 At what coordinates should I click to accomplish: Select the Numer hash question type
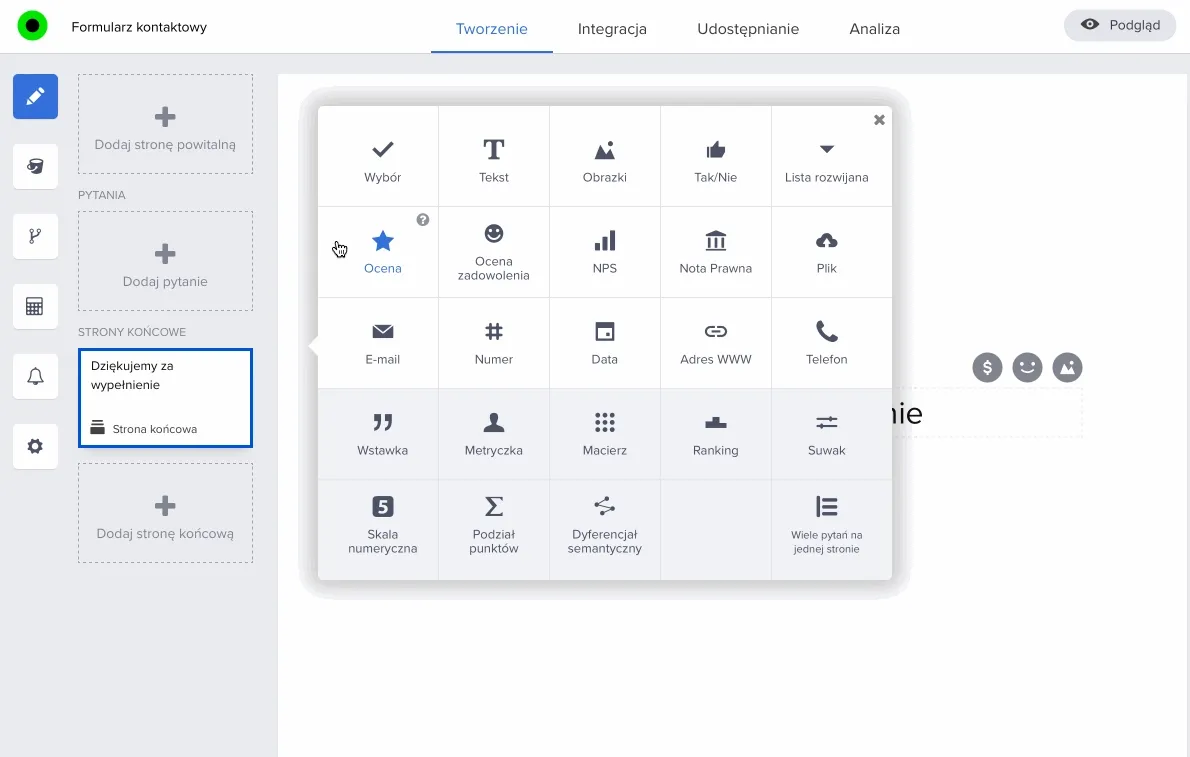493,343
